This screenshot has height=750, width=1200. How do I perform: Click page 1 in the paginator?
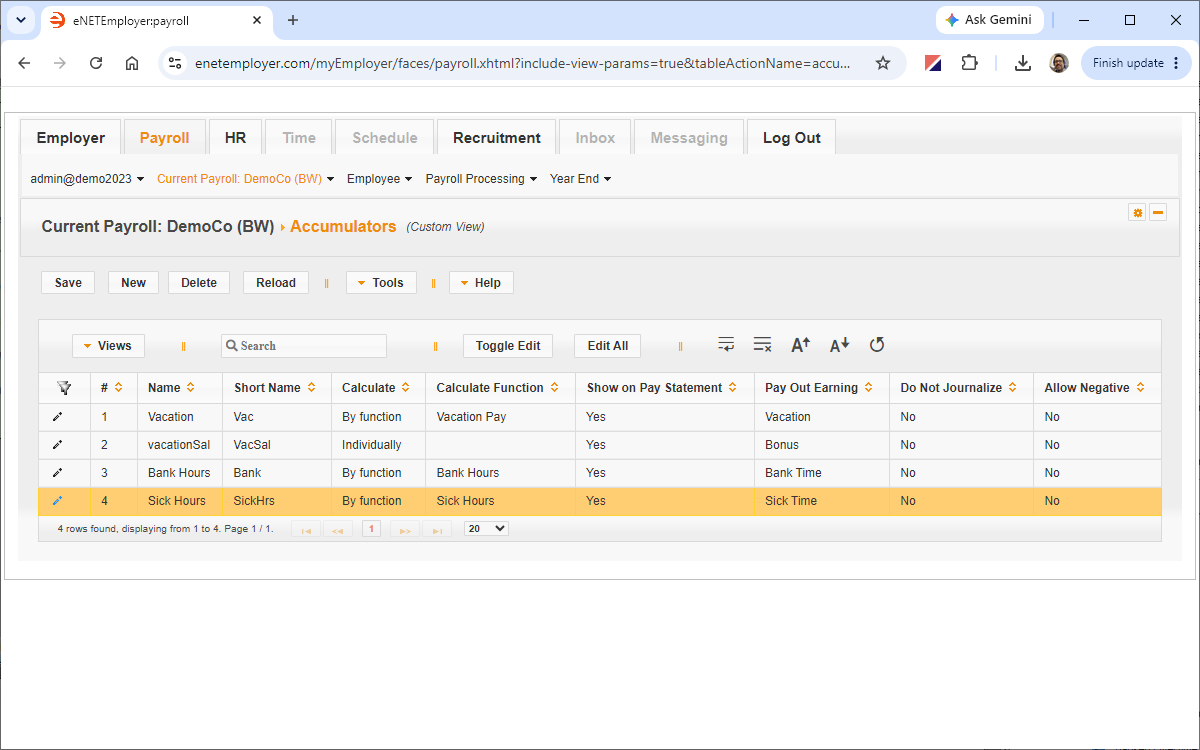(371, 528)
